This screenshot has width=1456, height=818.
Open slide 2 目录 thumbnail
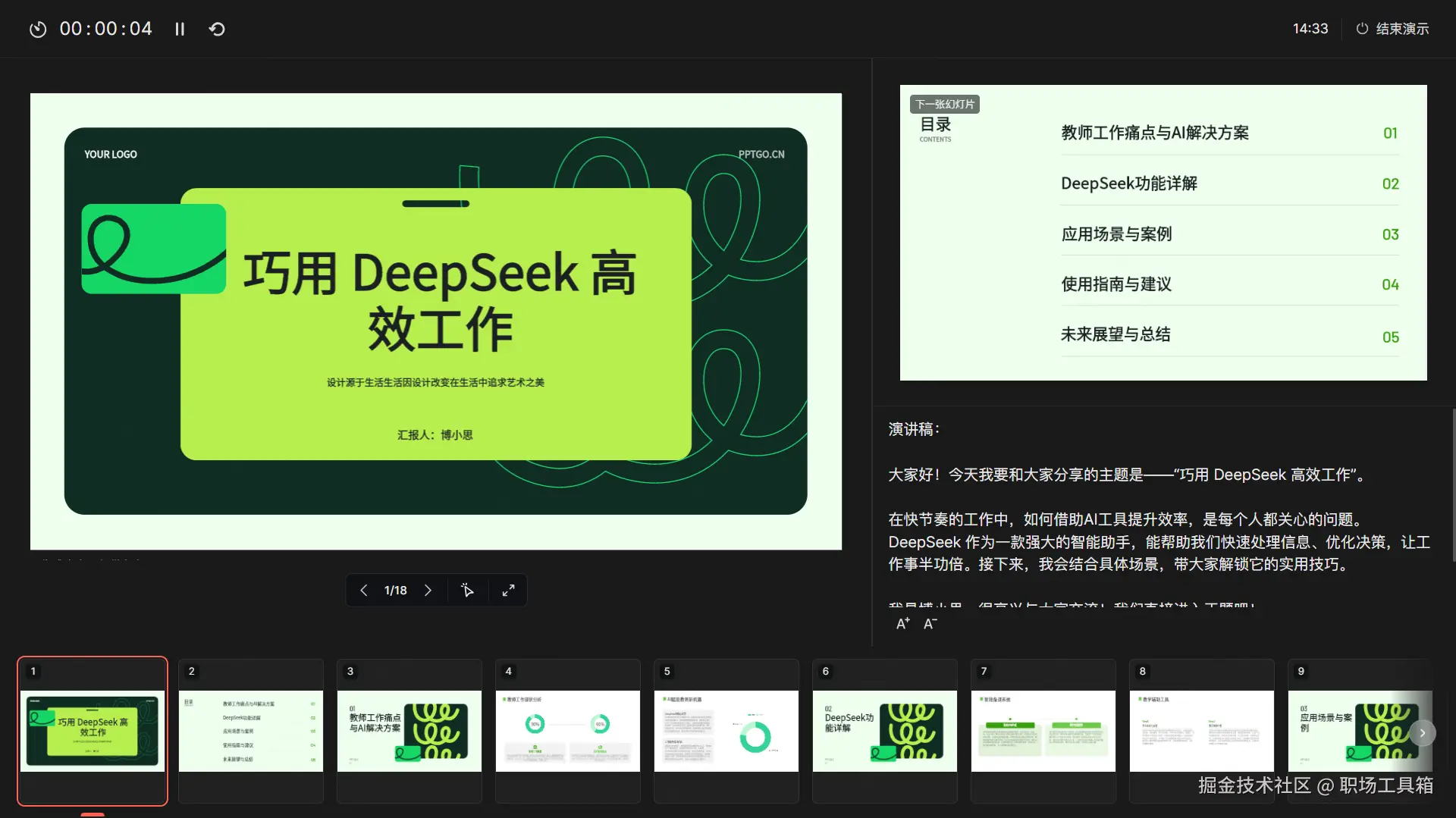click(x=251, y=731)
